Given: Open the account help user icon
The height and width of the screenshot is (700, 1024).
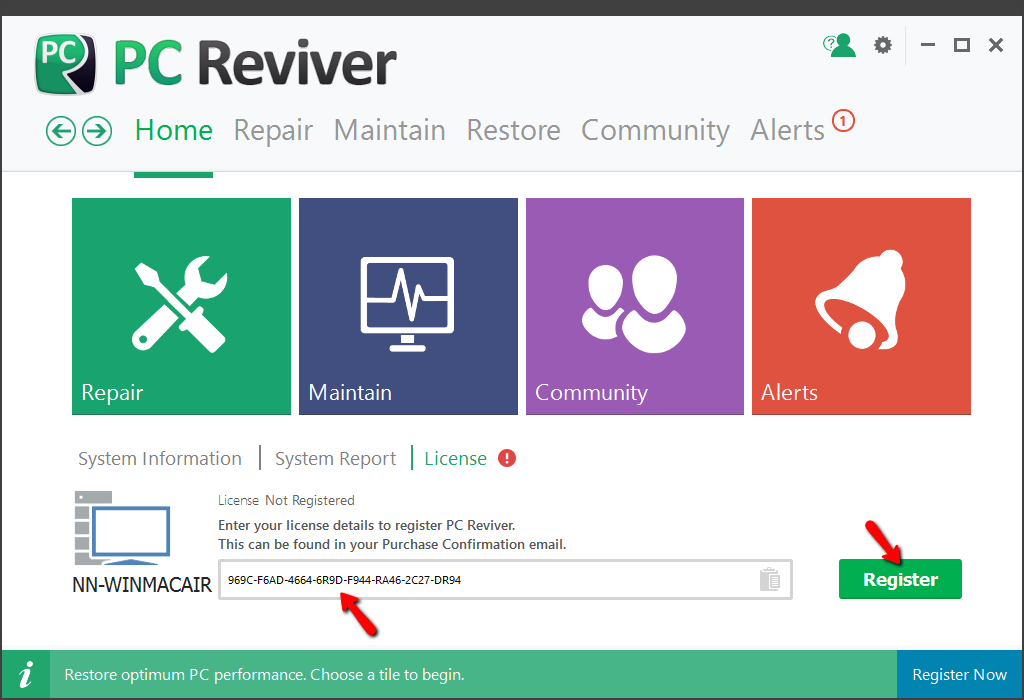Looking at the screenshot, I should pos(840,45).
